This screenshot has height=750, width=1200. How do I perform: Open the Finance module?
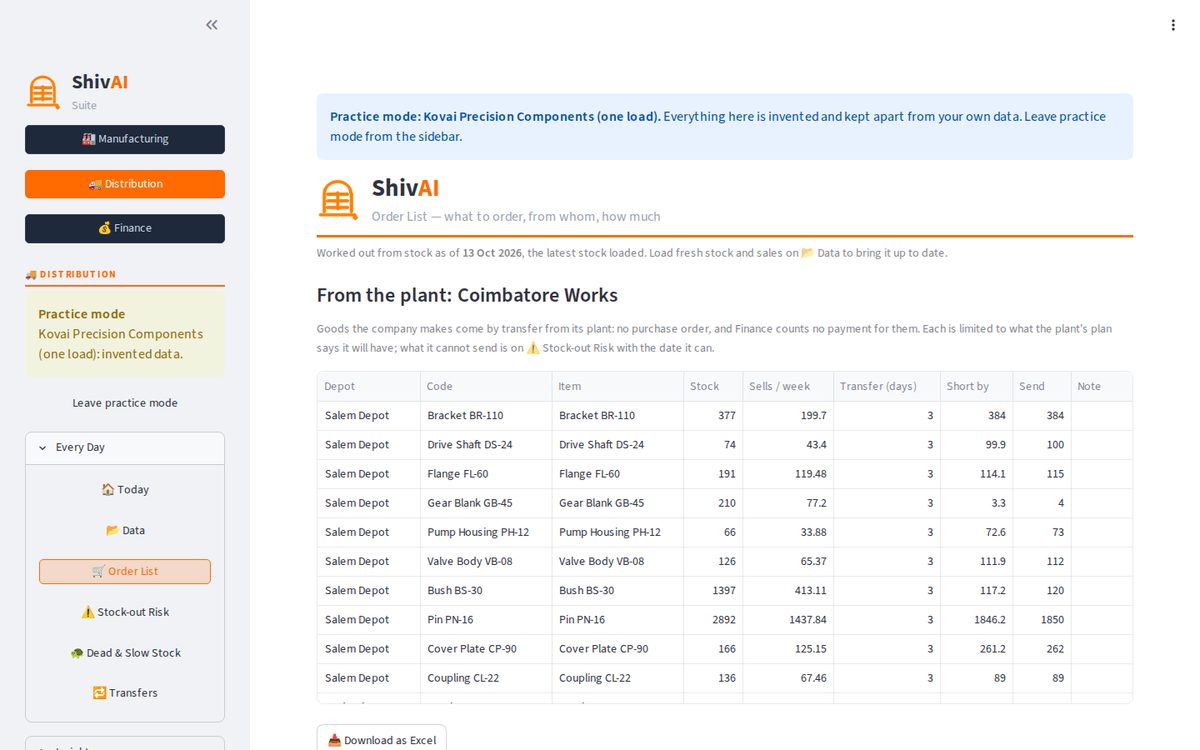point(125,228)
